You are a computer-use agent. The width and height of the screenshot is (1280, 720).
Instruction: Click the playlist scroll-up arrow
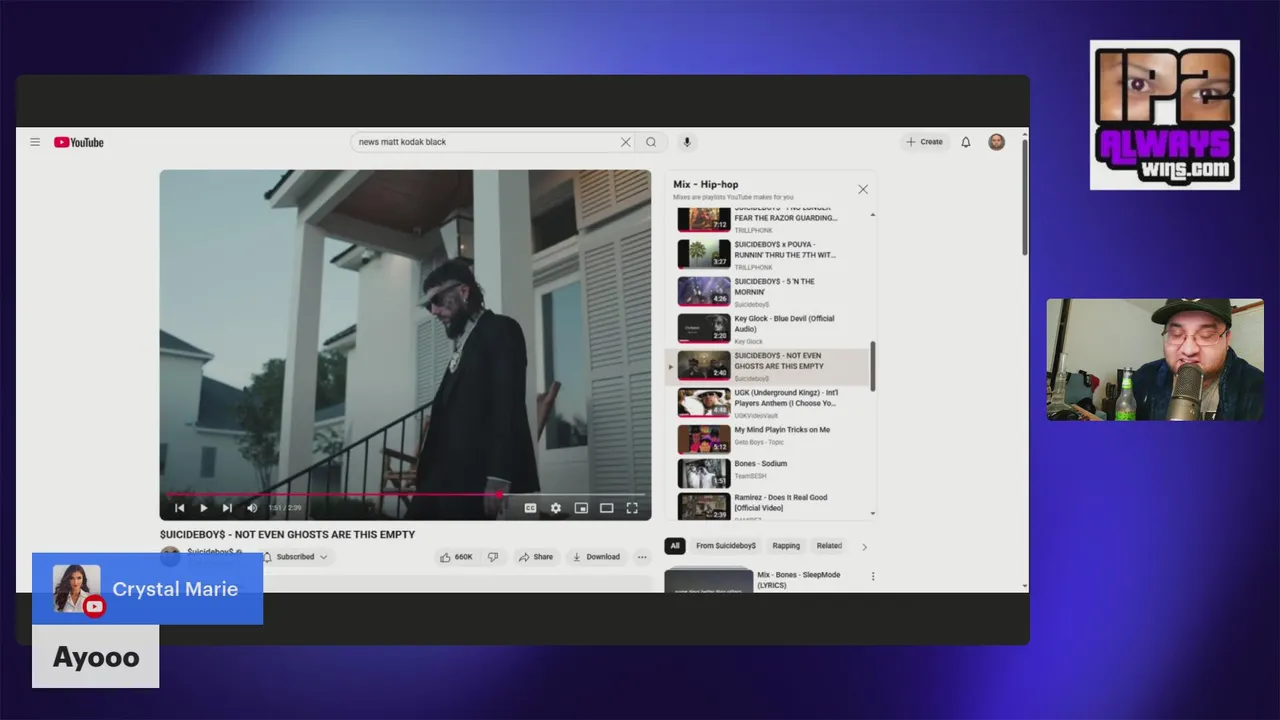873,214
